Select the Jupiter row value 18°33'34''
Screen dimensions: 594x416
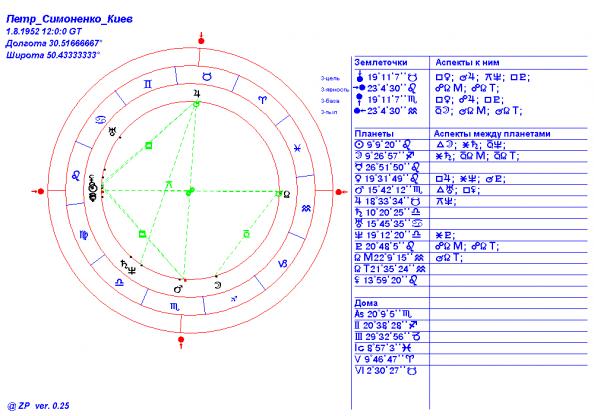click(x=387, y=201)
